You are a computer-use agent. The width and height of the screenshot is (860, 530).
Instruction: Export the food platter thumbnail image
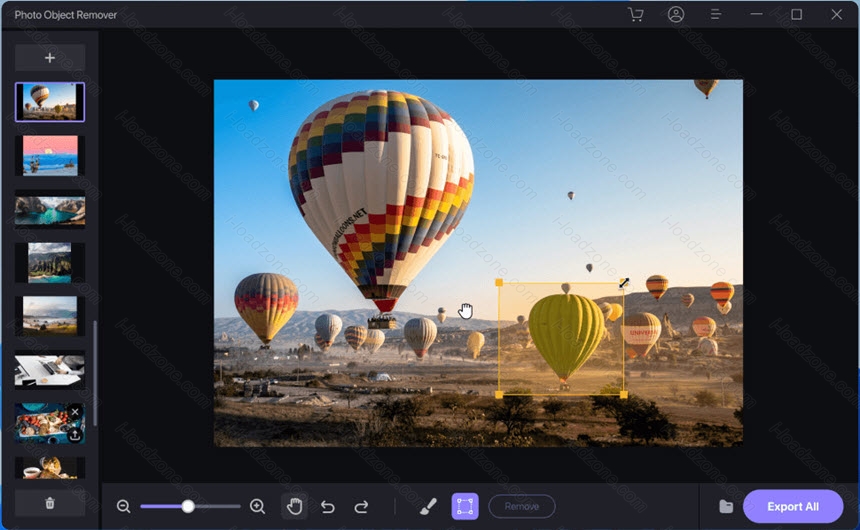point(75,435)
